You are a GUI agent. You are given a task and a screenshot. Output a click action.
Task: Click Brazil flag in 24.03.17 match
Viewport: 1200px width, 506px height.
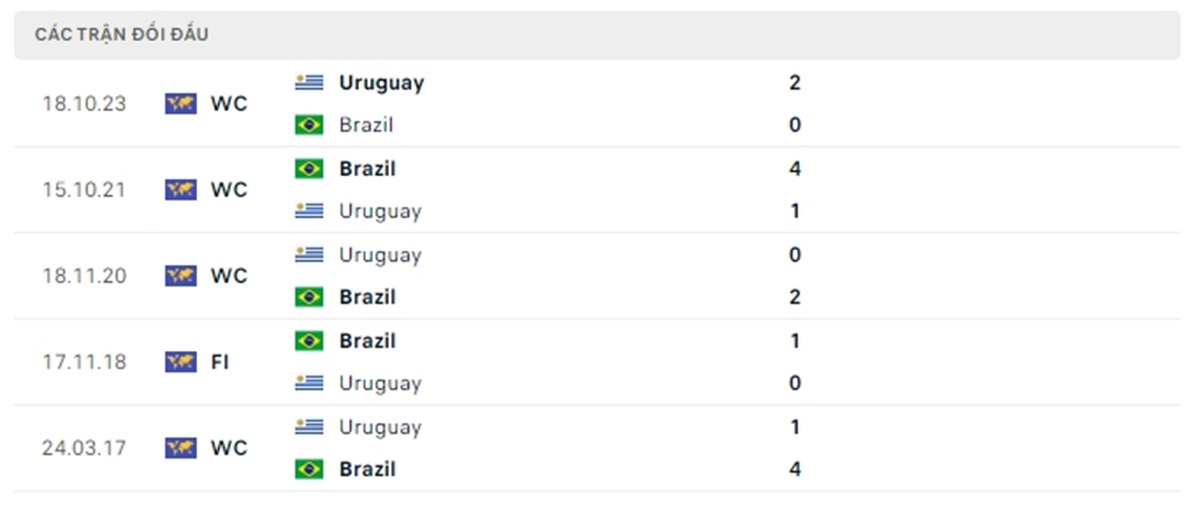[309, 469]
